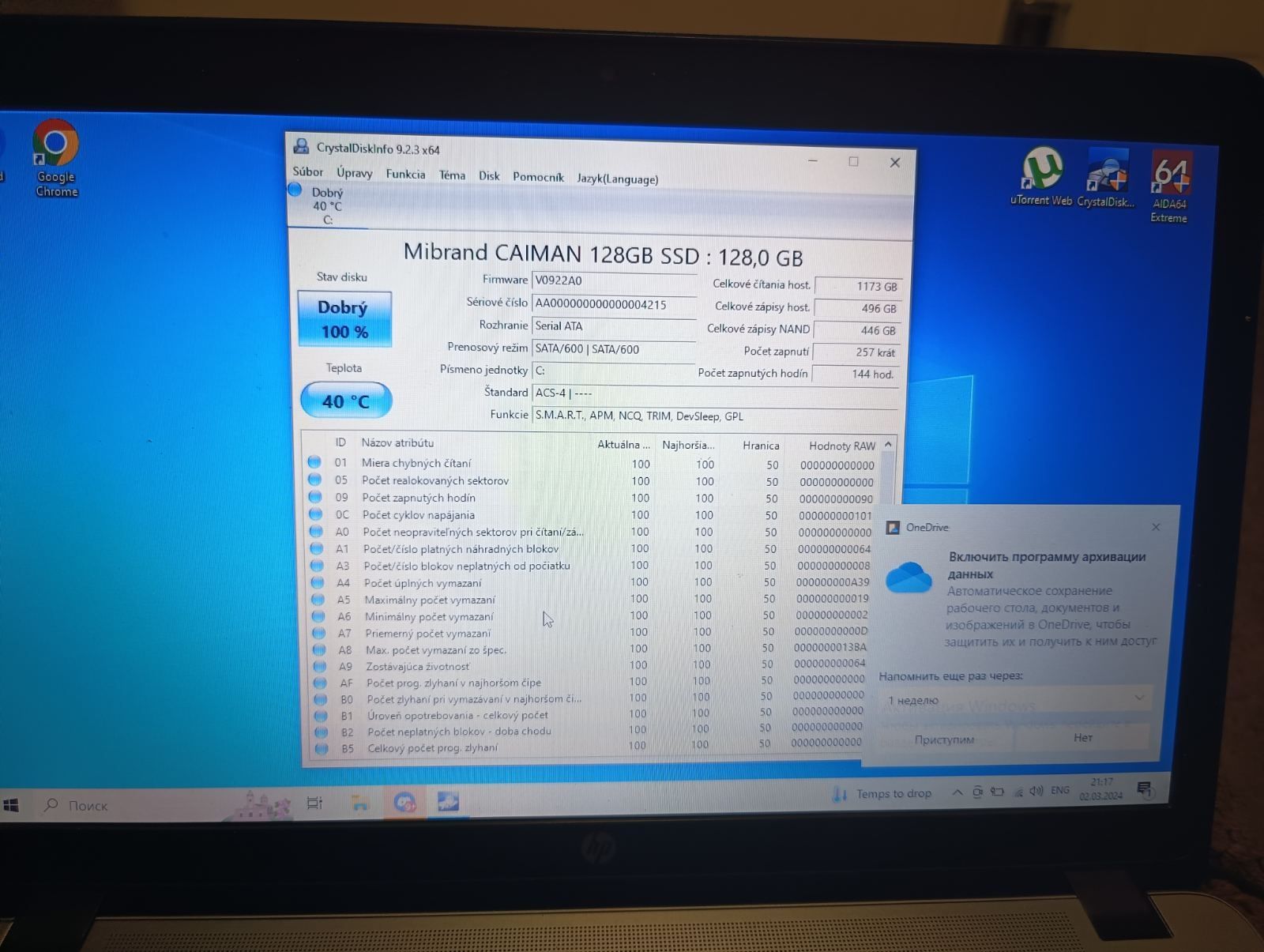Open the Pomocník menu
This screenshot has width=1264, height=952.
(x=538, y=177)
